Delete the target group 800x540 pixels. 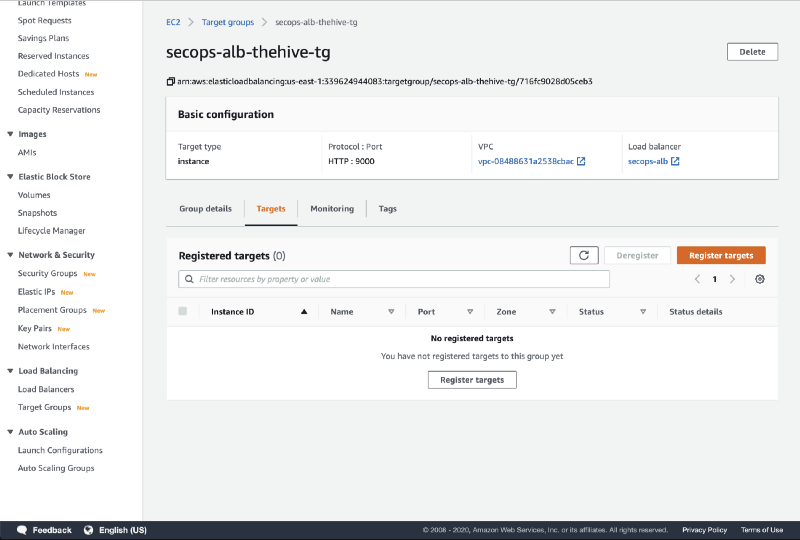point(752,52)
